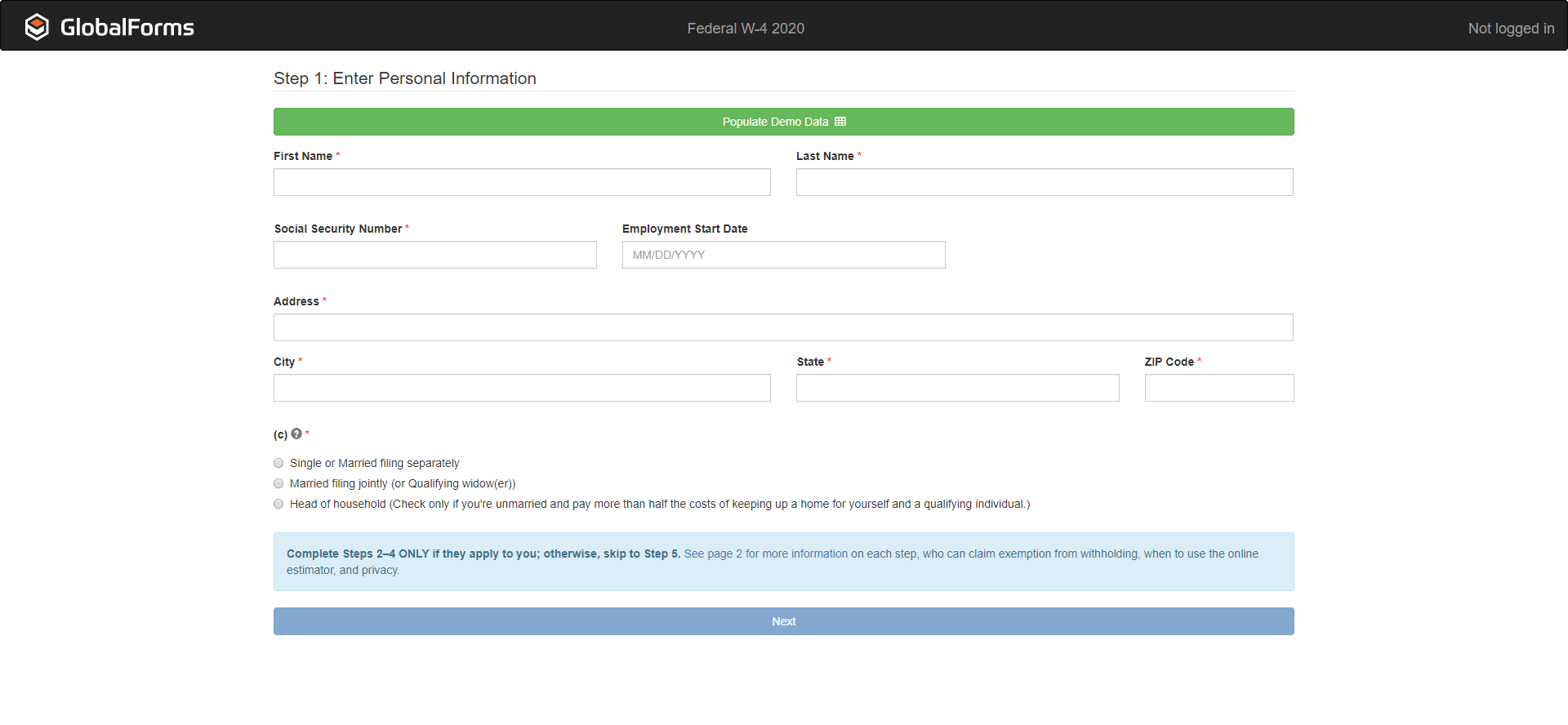Click inside the City field

tap(522, 388)
